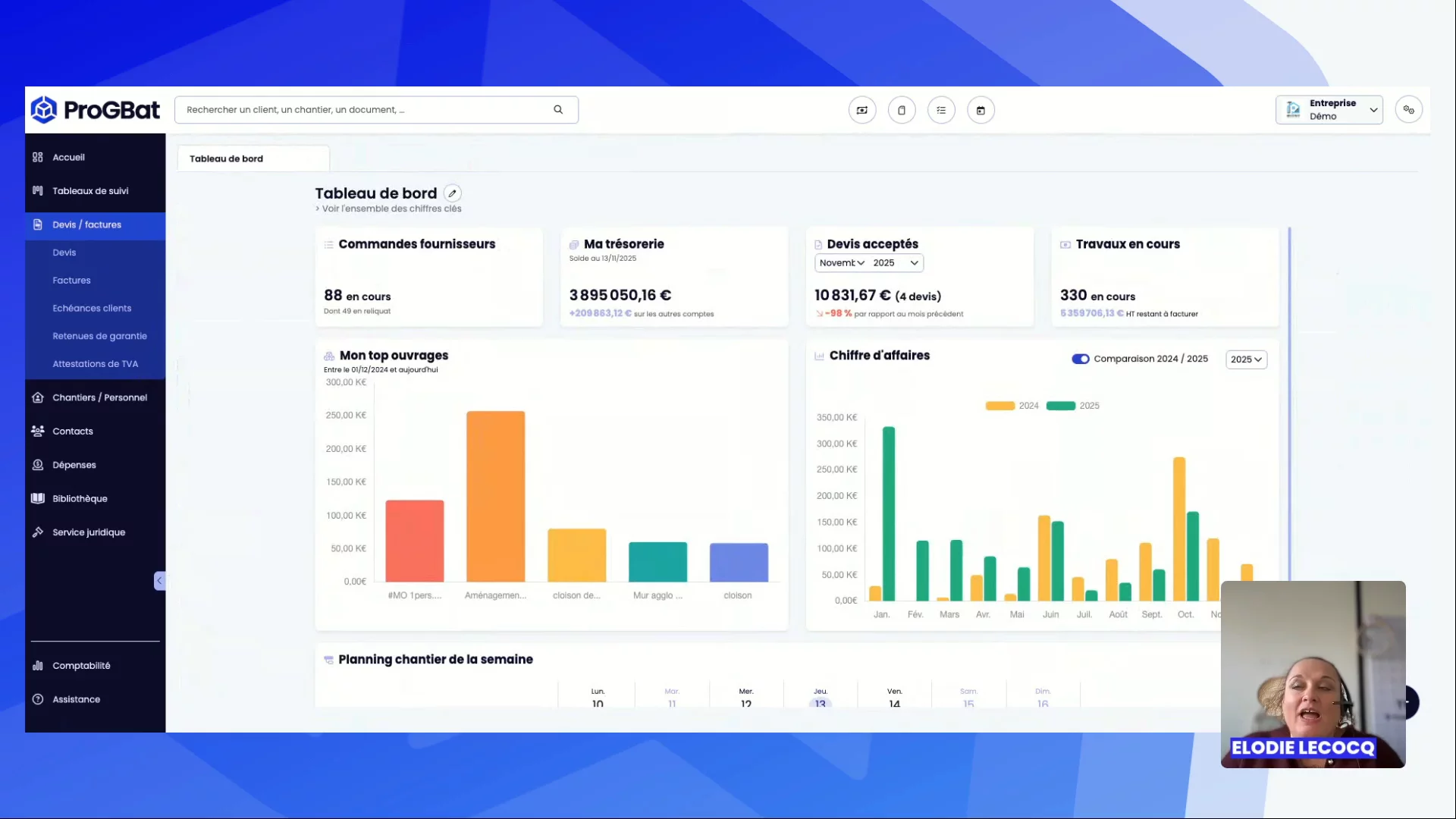Open the Novembre month dropdown in Devis acceptés
Viewport: 1456px width, 819px height.
click(842, 263)
